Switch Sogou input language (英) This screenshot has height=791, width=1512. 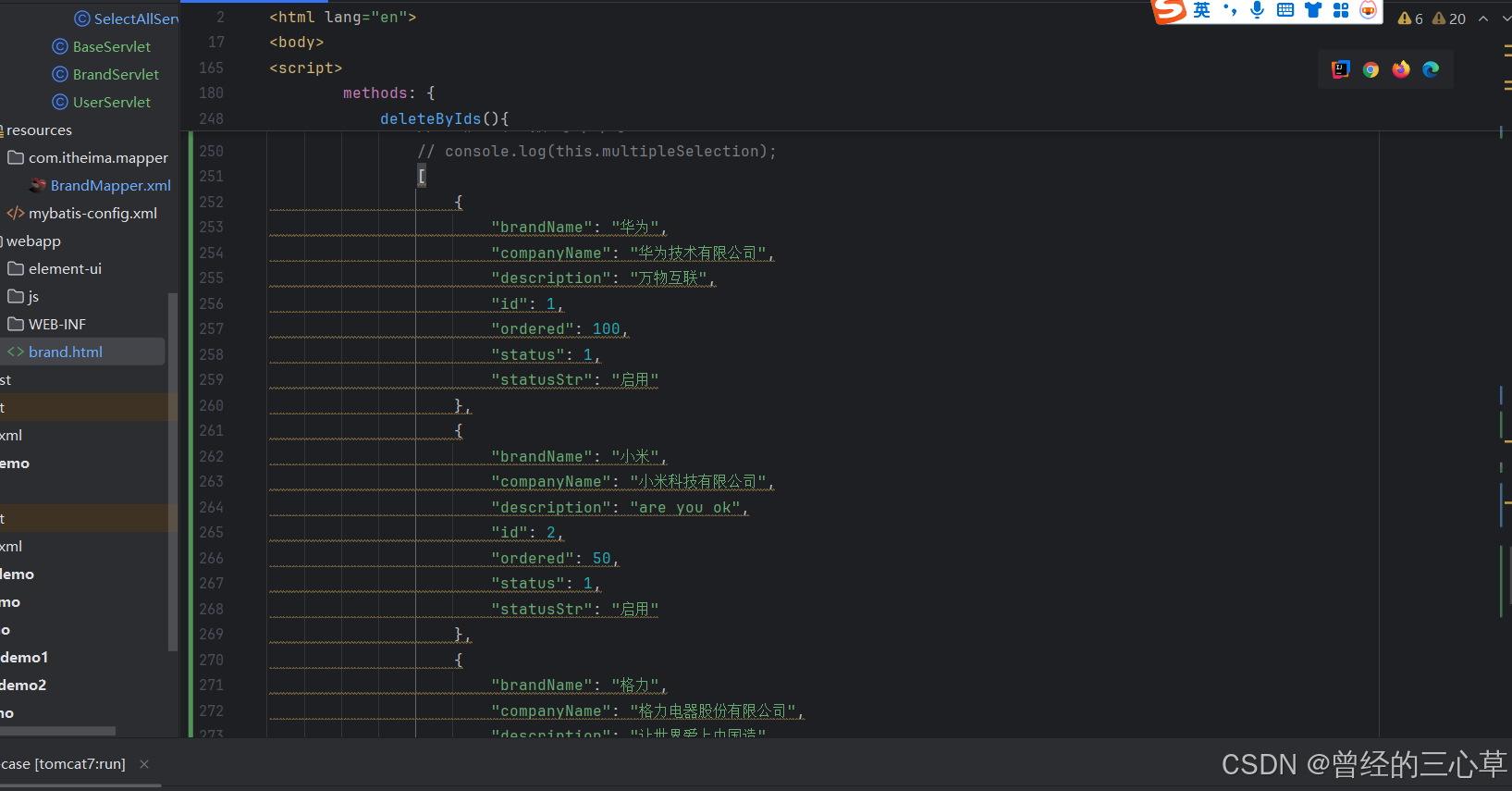click(x=1201, y=10)
